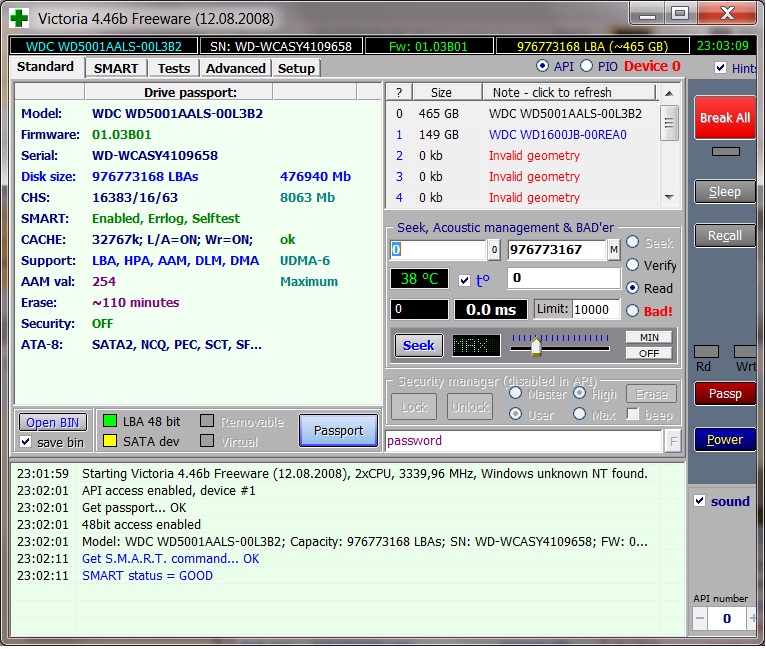Screen dimensions: 766x649
Task: Click the start LBA input field
Action: [x=438, y=250]
